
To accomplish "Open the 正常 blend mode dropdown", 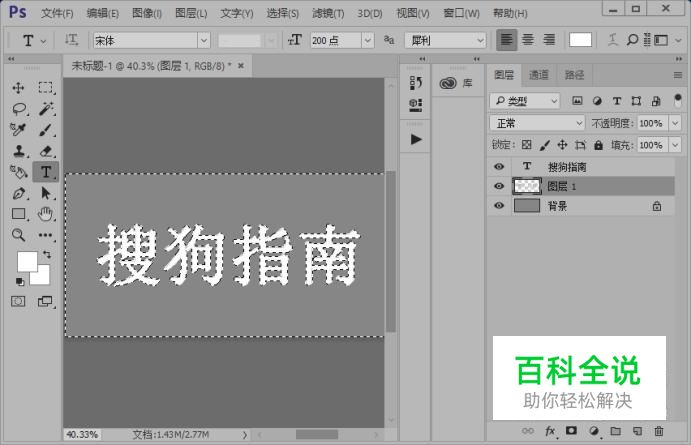I will coord(537,123).
